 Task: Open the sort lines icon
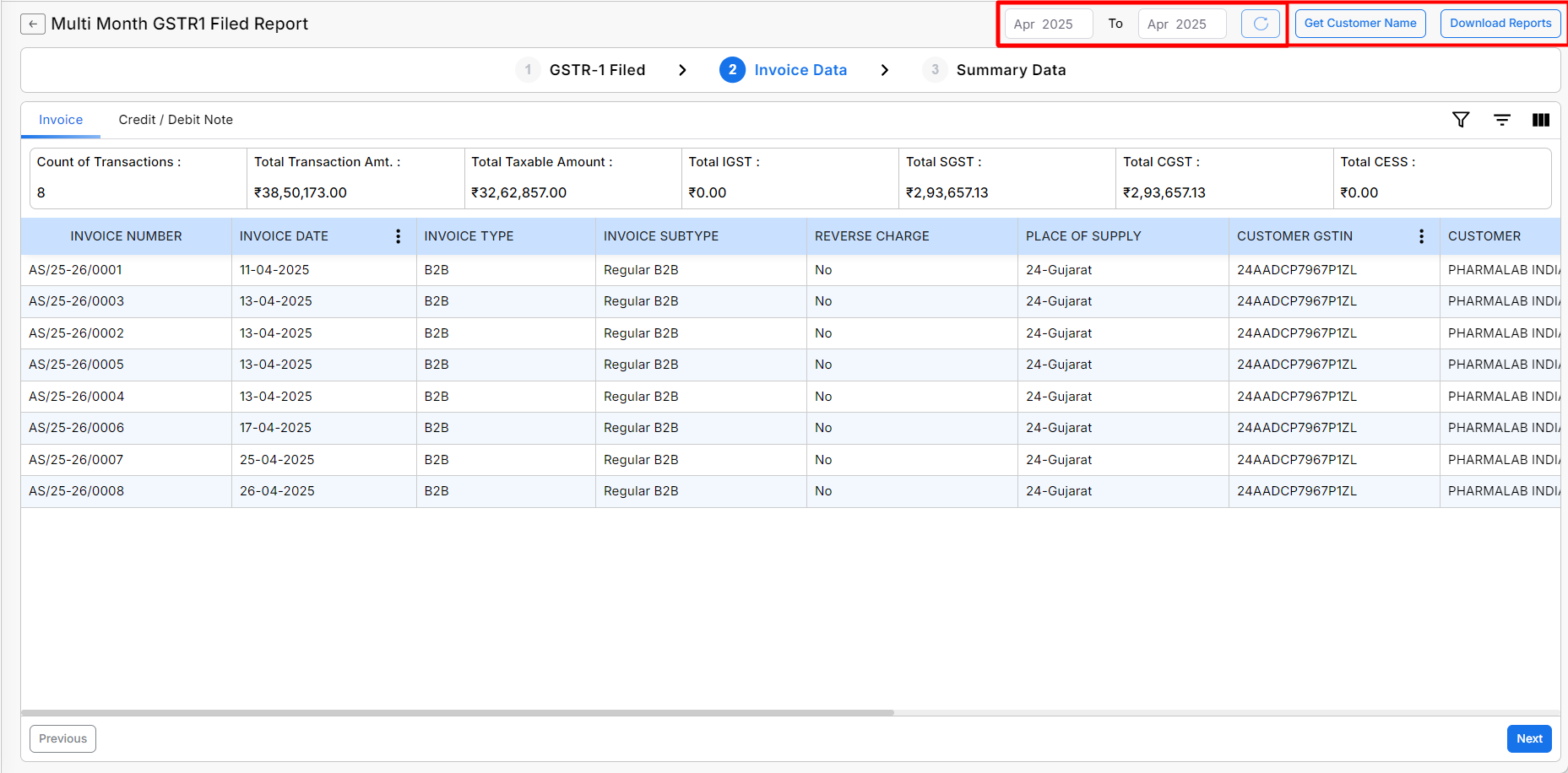click(x=1502, y=120)
